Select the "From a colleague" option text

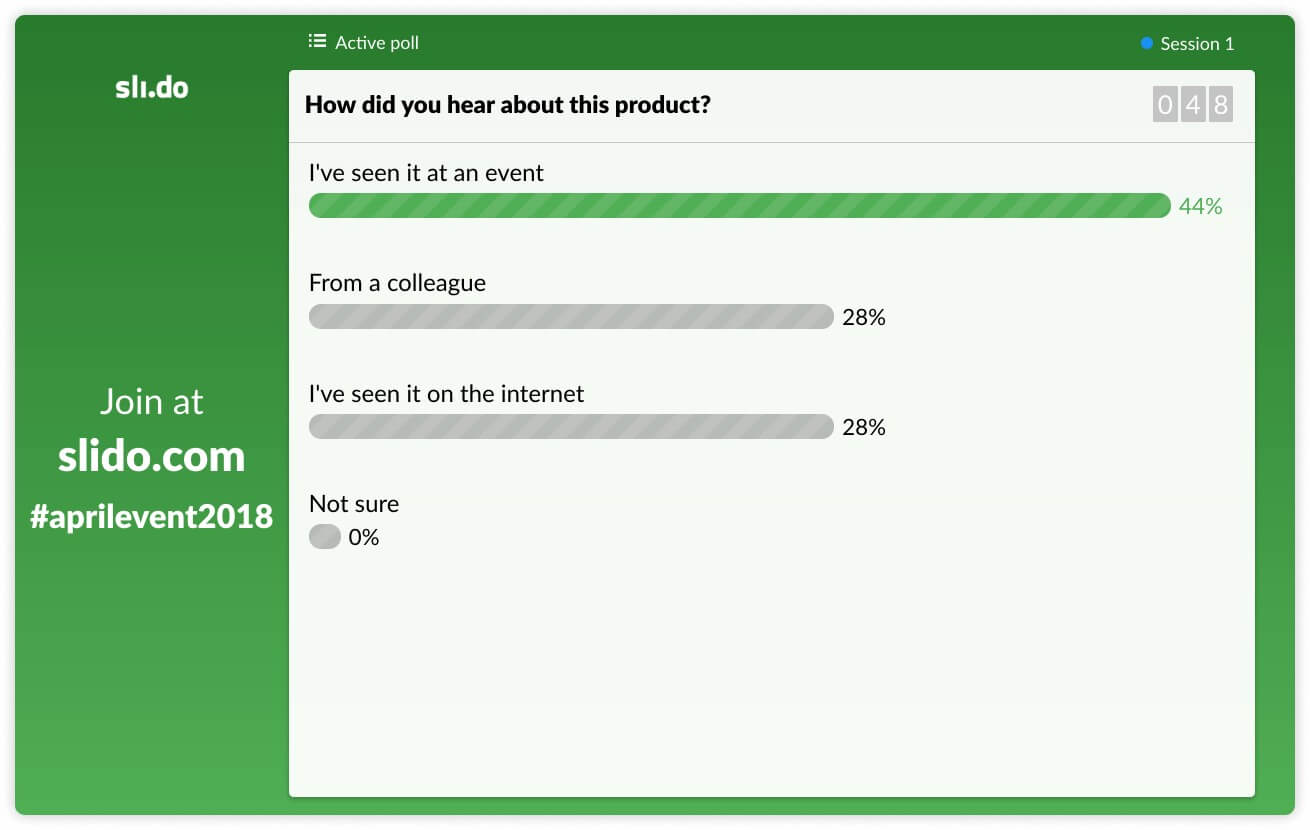(397, 283)
